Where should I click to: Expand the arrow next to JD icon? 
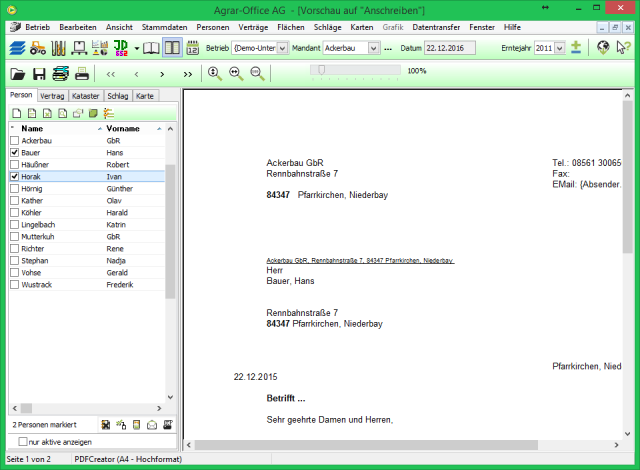coord(137,49)
